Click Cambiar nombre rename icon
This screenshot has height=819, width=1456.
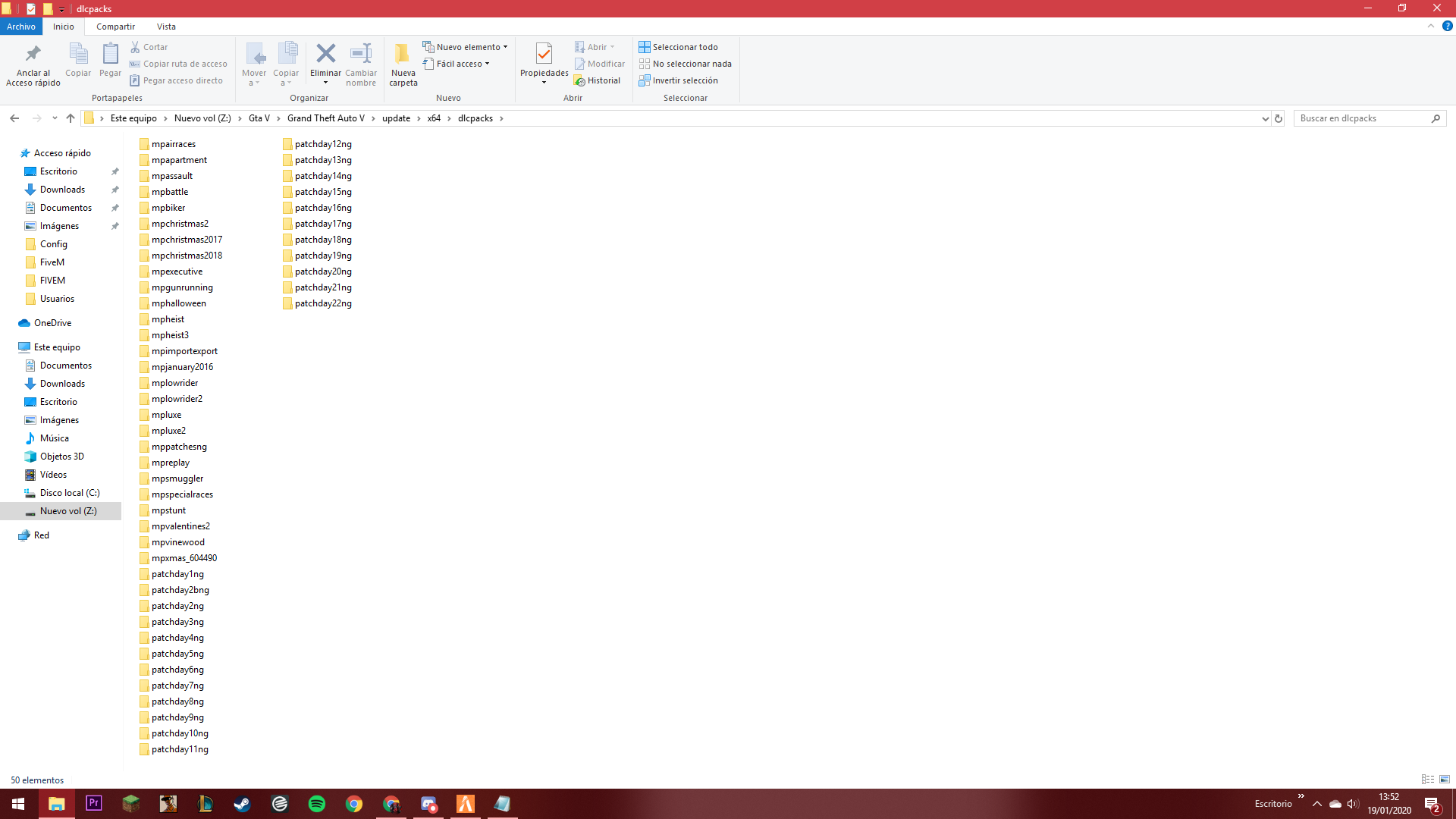[x=361, y=53]
